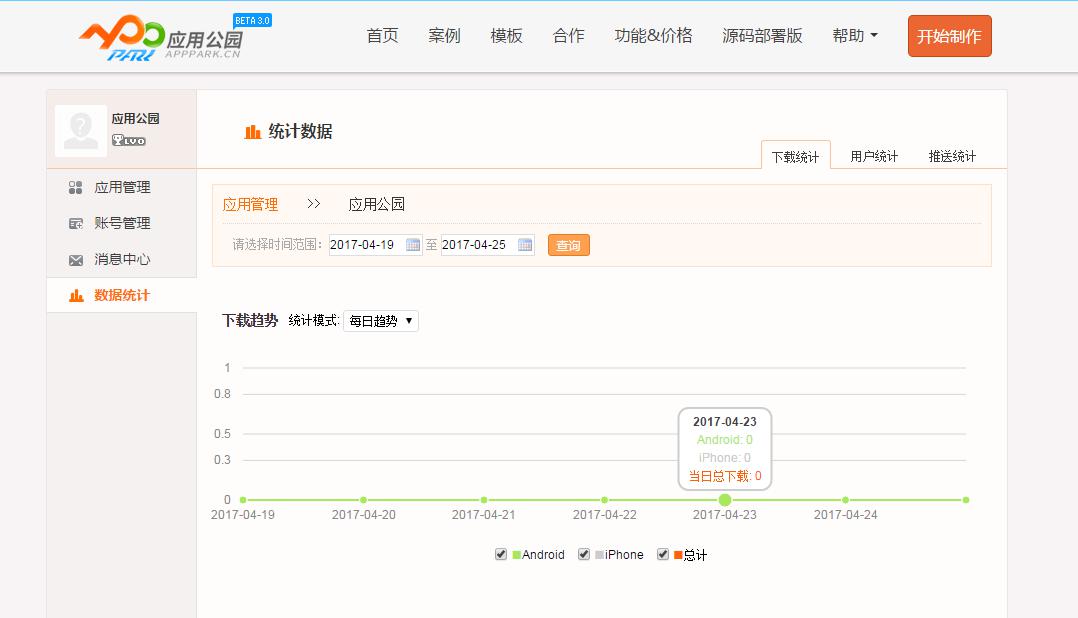
Task: Click the 2017-04-21 data point on chart
Action: point(484,500)
